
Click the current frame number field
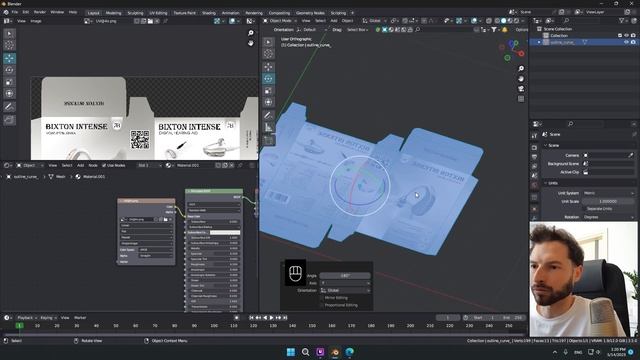[448, 318]
